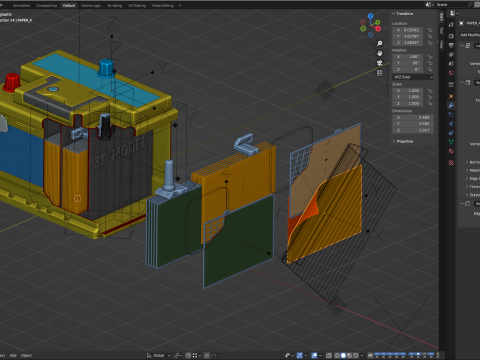Edit the Scale X field

tap(408, 91)
